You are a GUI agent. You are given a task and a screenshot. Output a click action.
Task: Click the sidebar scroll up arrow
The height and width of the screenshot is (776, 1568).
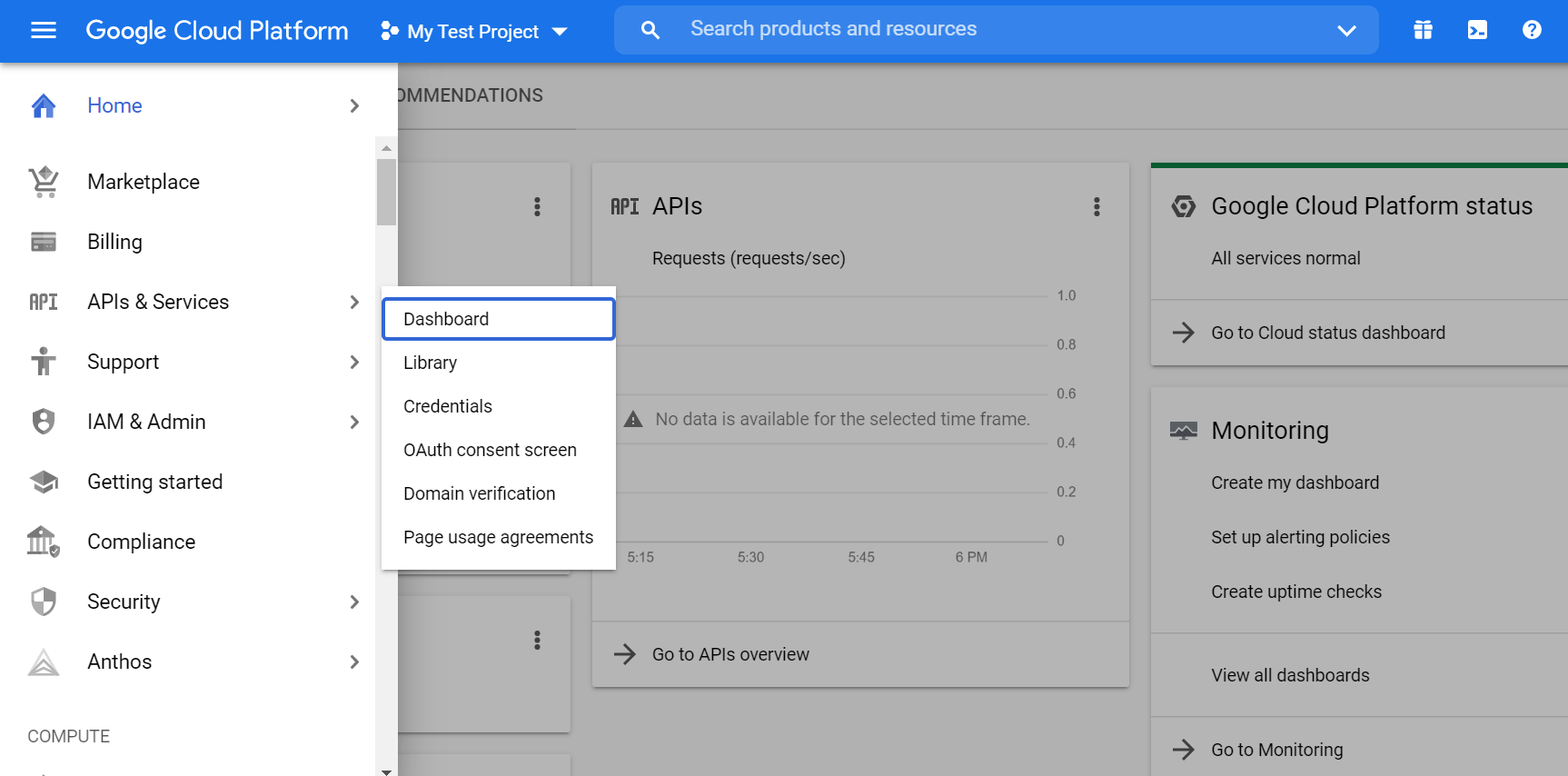(x=386, y=148)
